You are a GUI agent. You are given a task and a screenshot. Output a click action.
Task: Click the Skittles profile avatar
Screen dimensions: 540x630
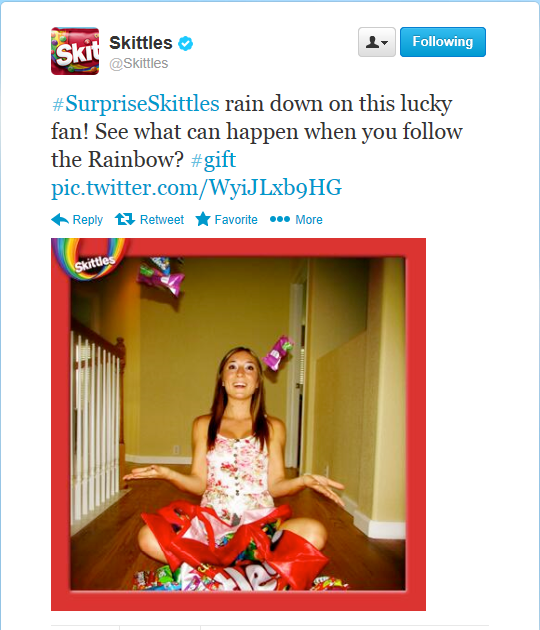click(75, 51)
